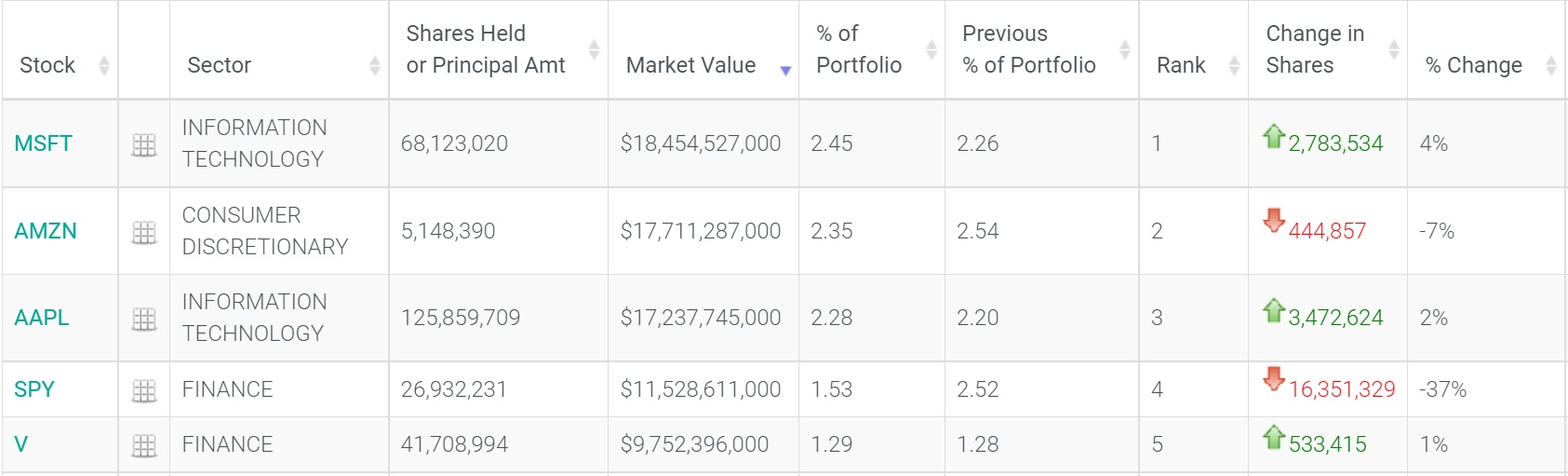Sort by % of Portfolio header
This screenshot has height=476, width=1568.
931,49
